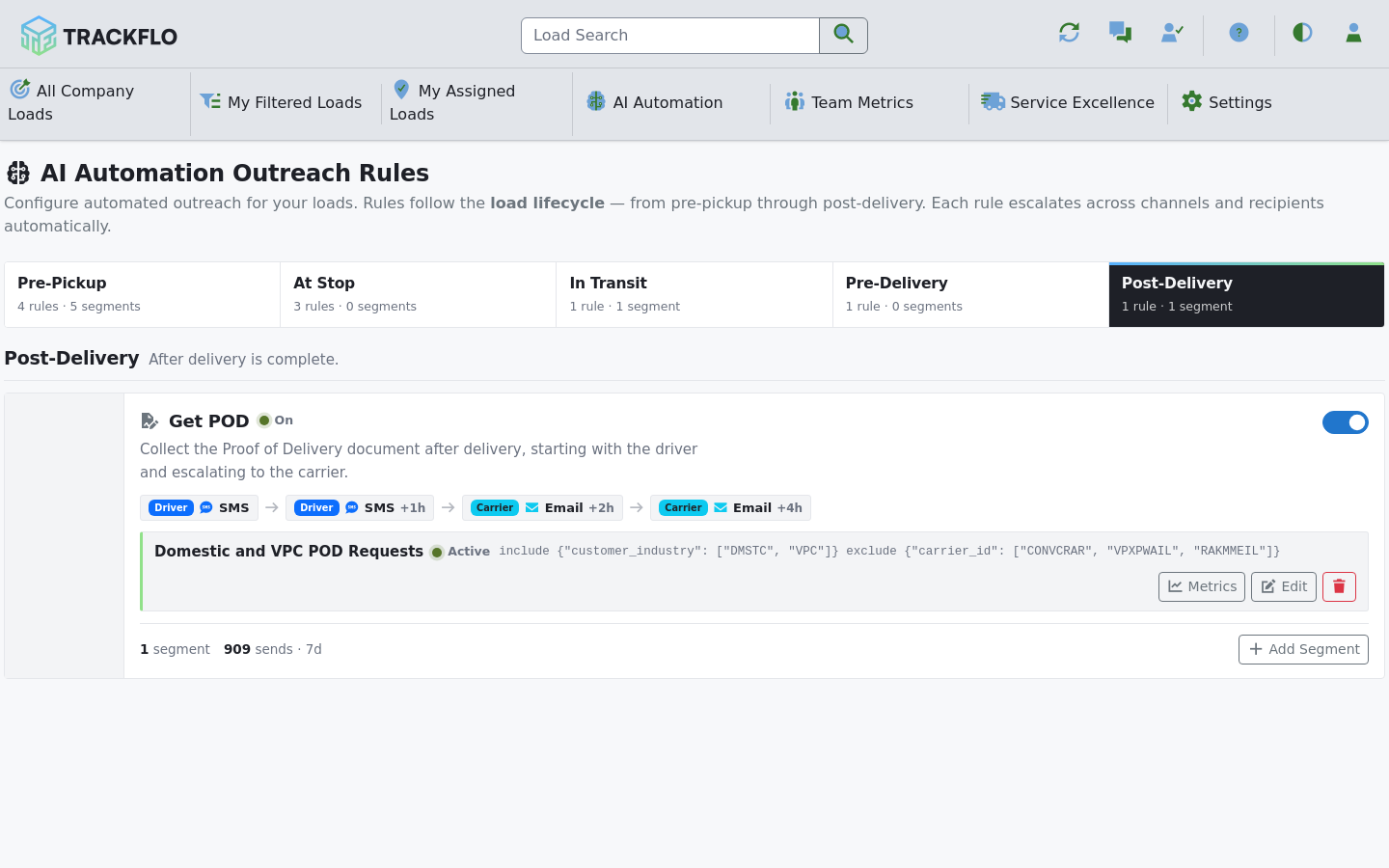The width and height of the screenshot is (1389, 868).
Task: Click the Active status label
Action: tap(460, 552)
